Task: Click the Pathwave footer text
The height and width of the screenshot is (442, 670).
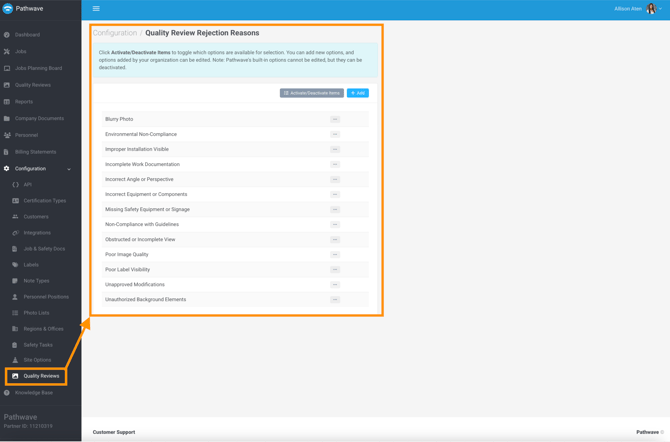Action: coord(647,432)
